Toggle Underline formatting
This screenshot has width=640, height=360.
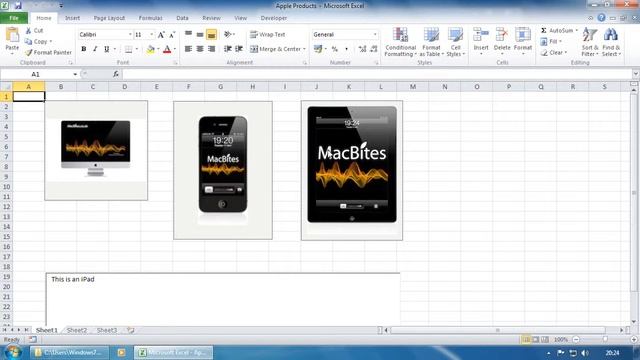click(x=107, y=49)
